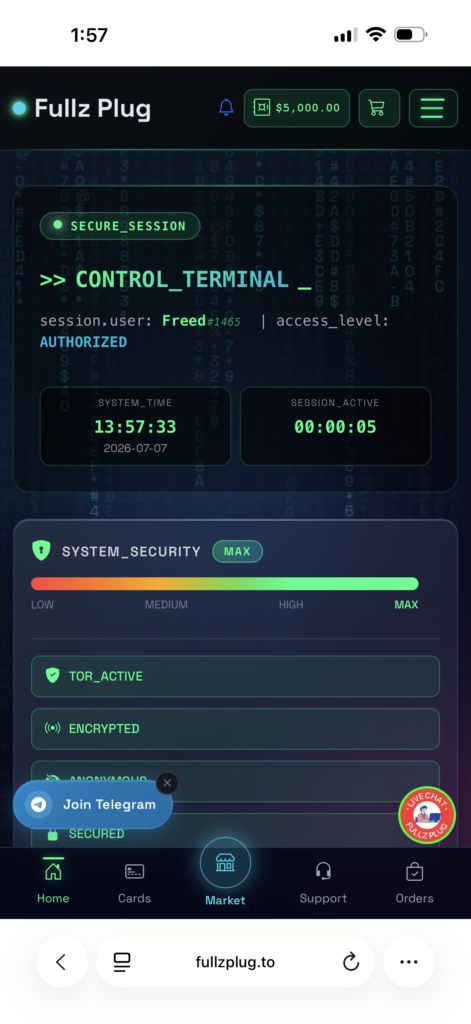Viewport: 471px width, 1024px height.
Task: Tap the $5,000.00 wallet balance button
Action: [297, 108]
